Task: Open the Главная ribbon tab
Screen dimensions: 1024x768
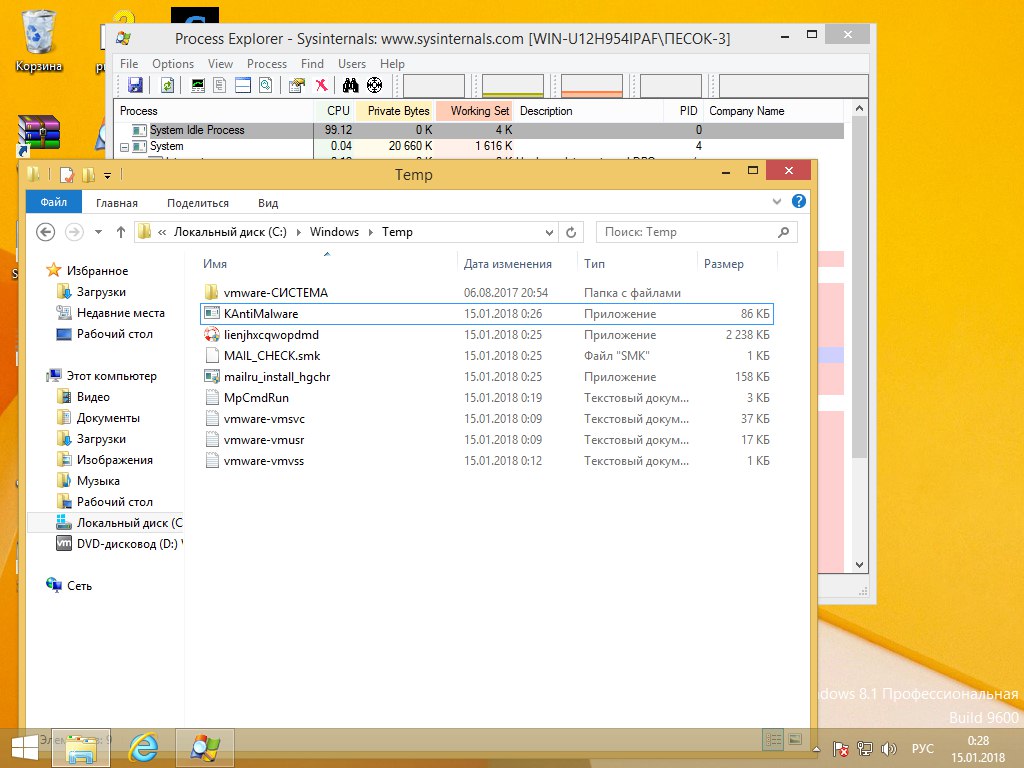Action: [117, 203]
